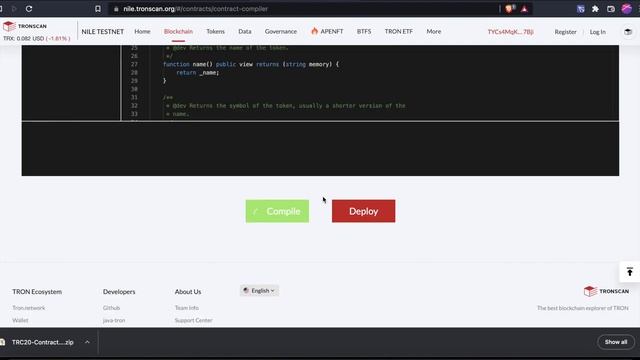
Task: Click the TRONSCAN footer logo
Action: [x=607, y=291]
